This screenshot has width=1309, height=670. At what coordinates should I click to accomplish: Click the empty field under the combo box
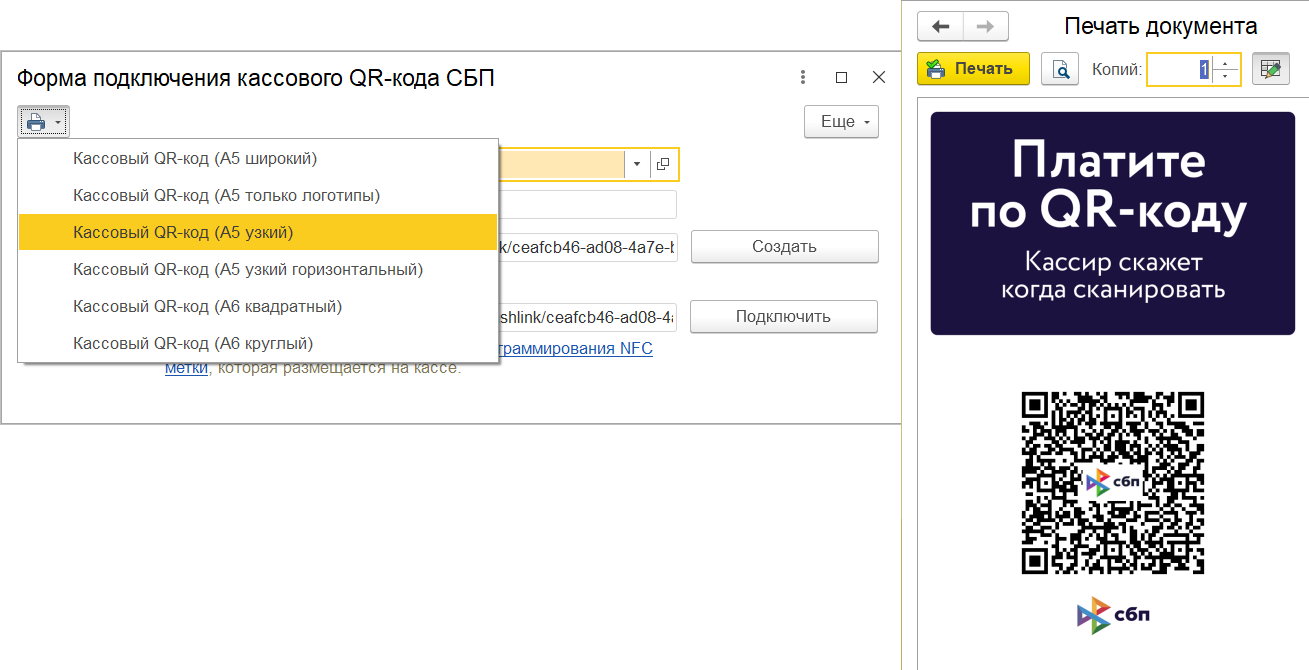(587, 205)
